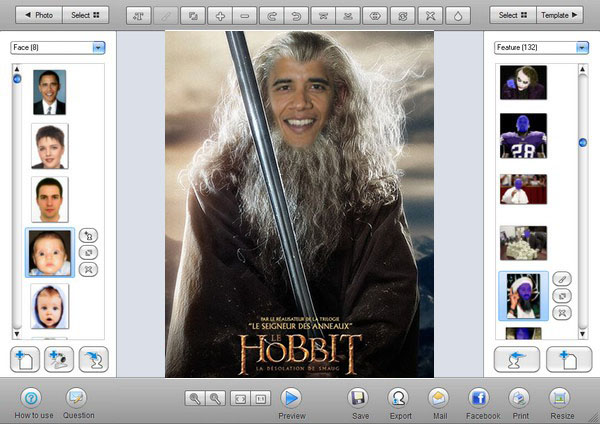The width and height of the screenshot is (600, 424).
Task: Expand the Face (8) dropdown
Action: coord(98,47)
